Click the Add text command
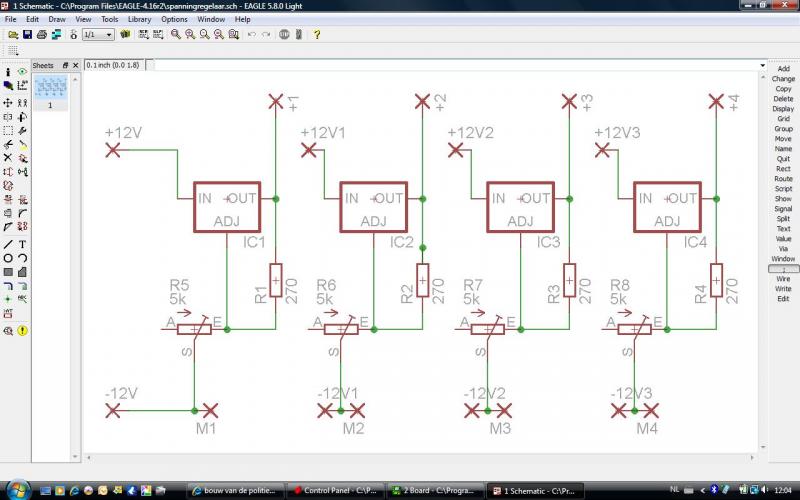 point(783,68)
